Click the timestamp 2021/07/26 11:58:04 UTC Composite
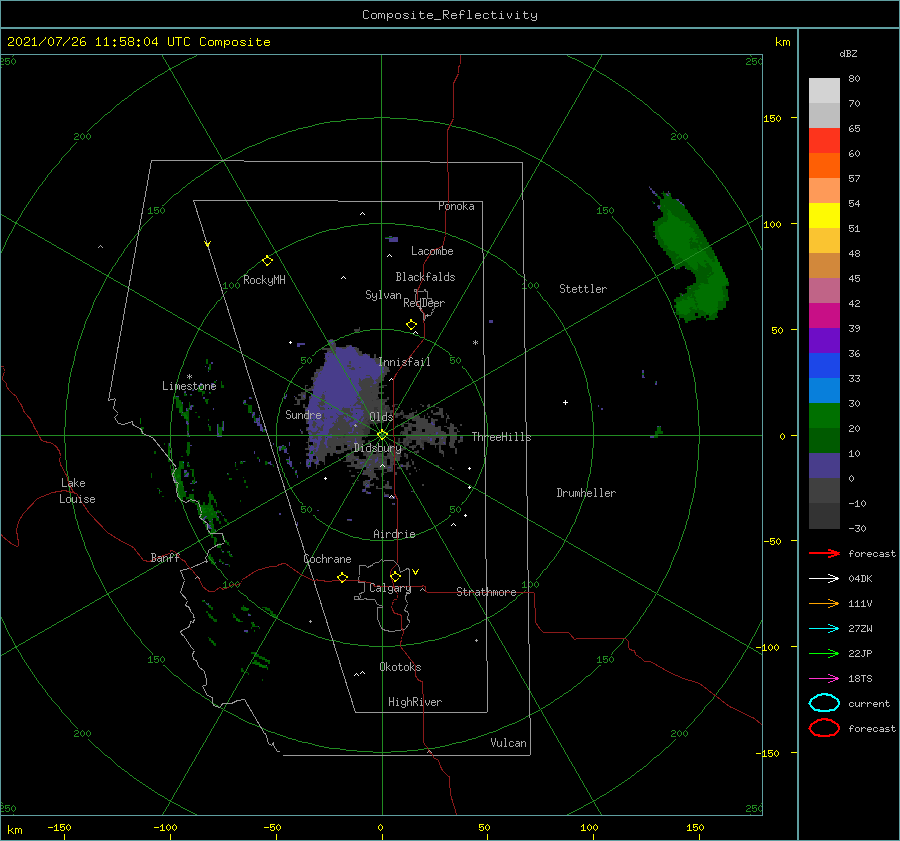Viewport: 900px width, 841px height. pyautogui.click(x=138, y=42)
